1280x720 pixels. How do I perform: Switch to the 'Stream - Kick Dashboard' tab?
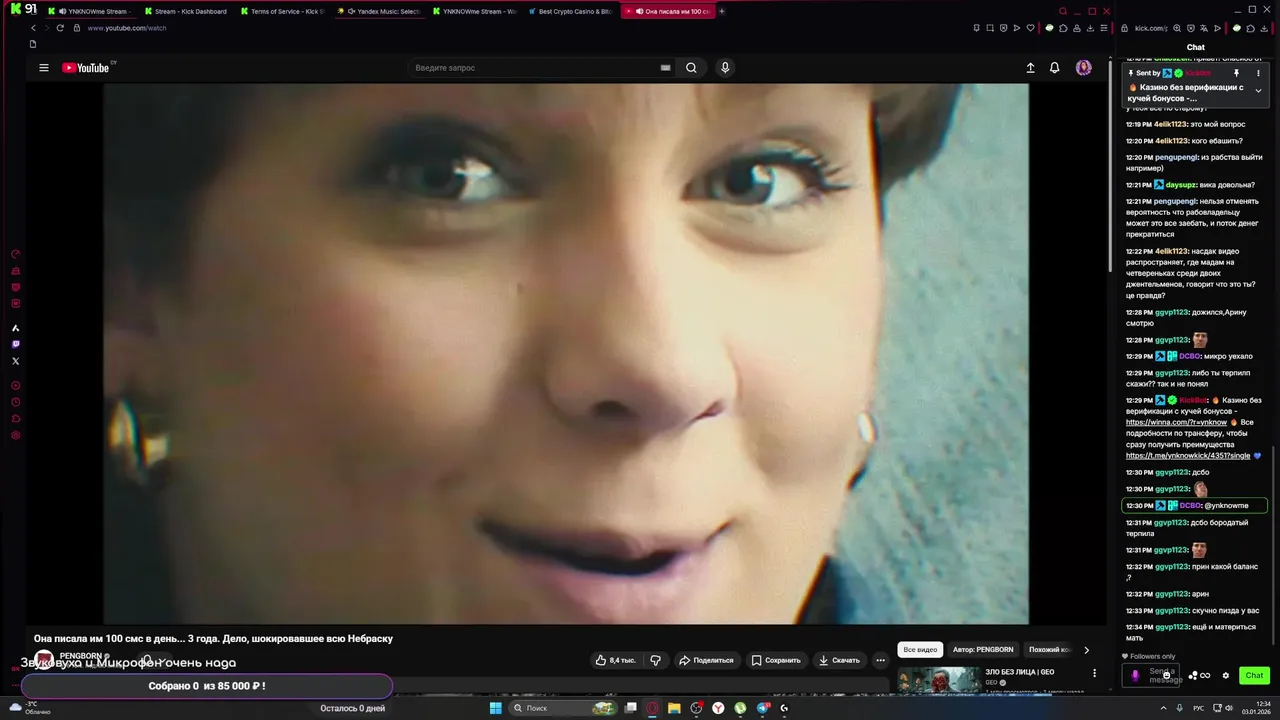click(x=185, y=11)
